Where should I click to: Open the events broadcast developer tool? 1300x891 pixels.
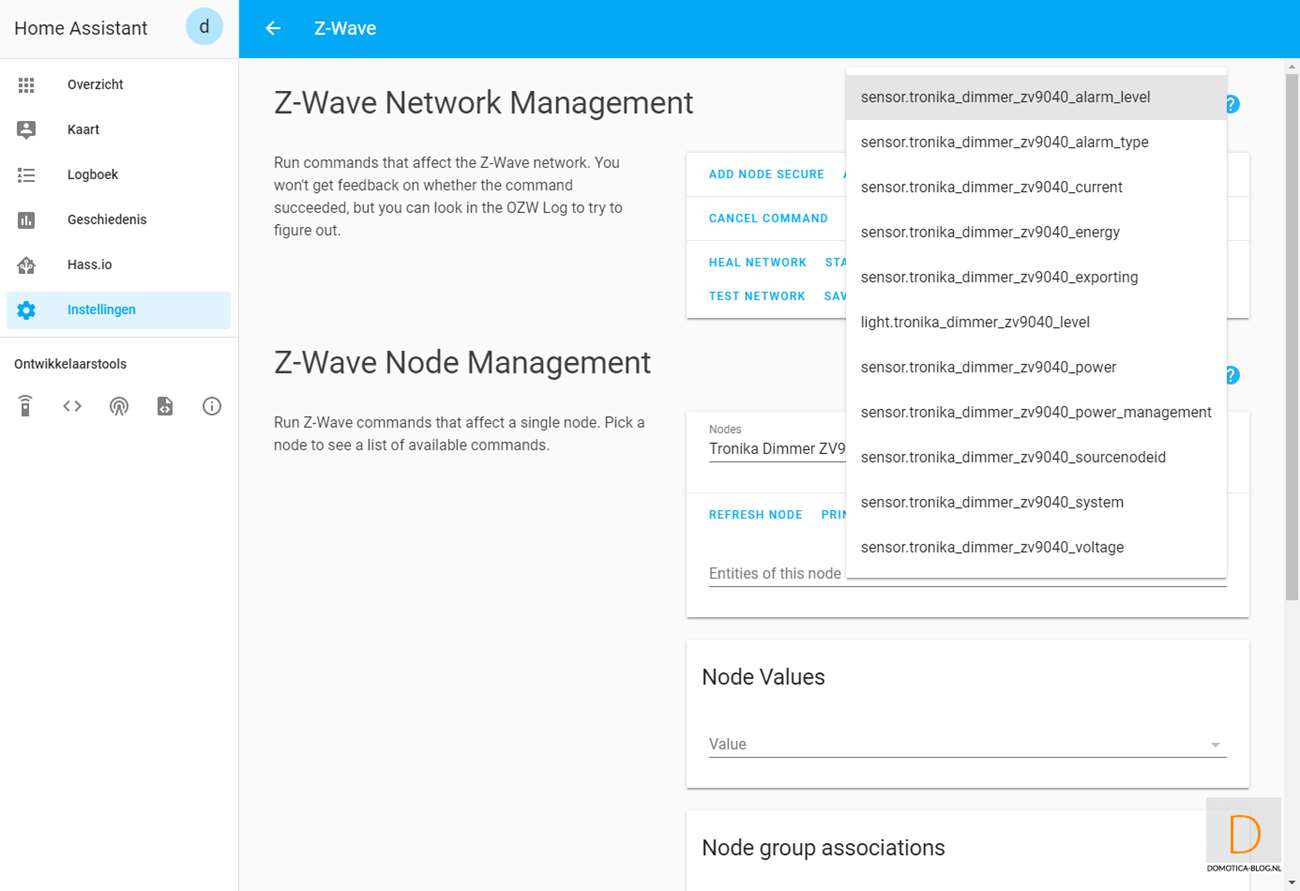point(119,406)
